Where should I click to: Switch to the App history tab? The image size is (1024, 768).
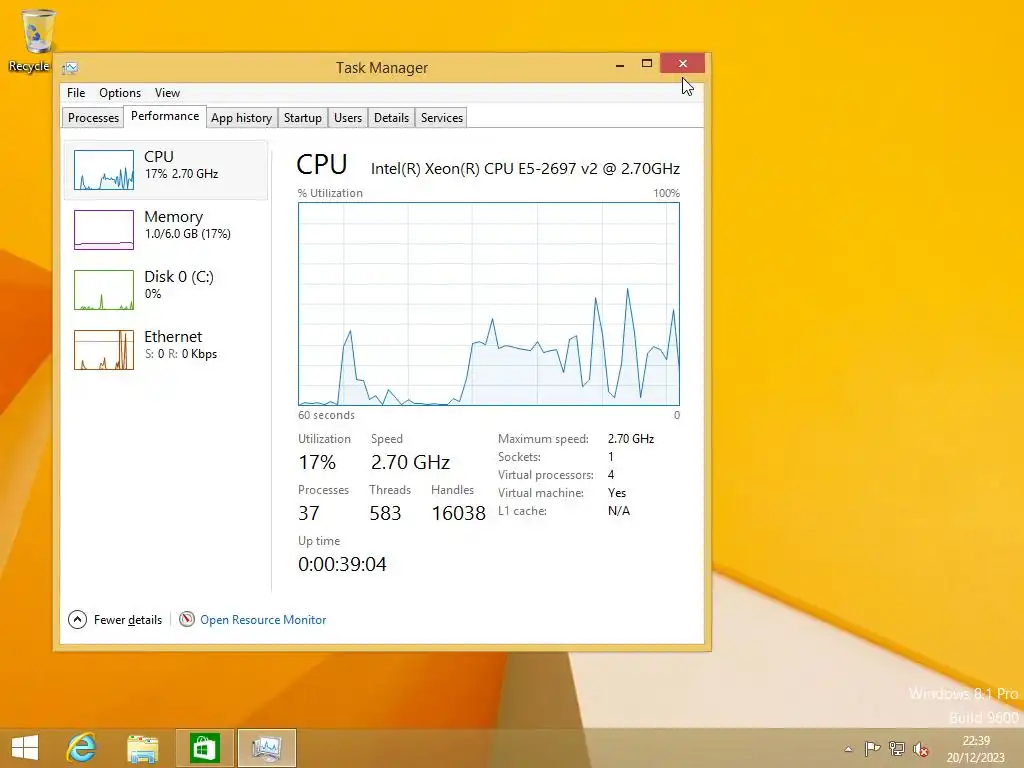tap(241, 118)
